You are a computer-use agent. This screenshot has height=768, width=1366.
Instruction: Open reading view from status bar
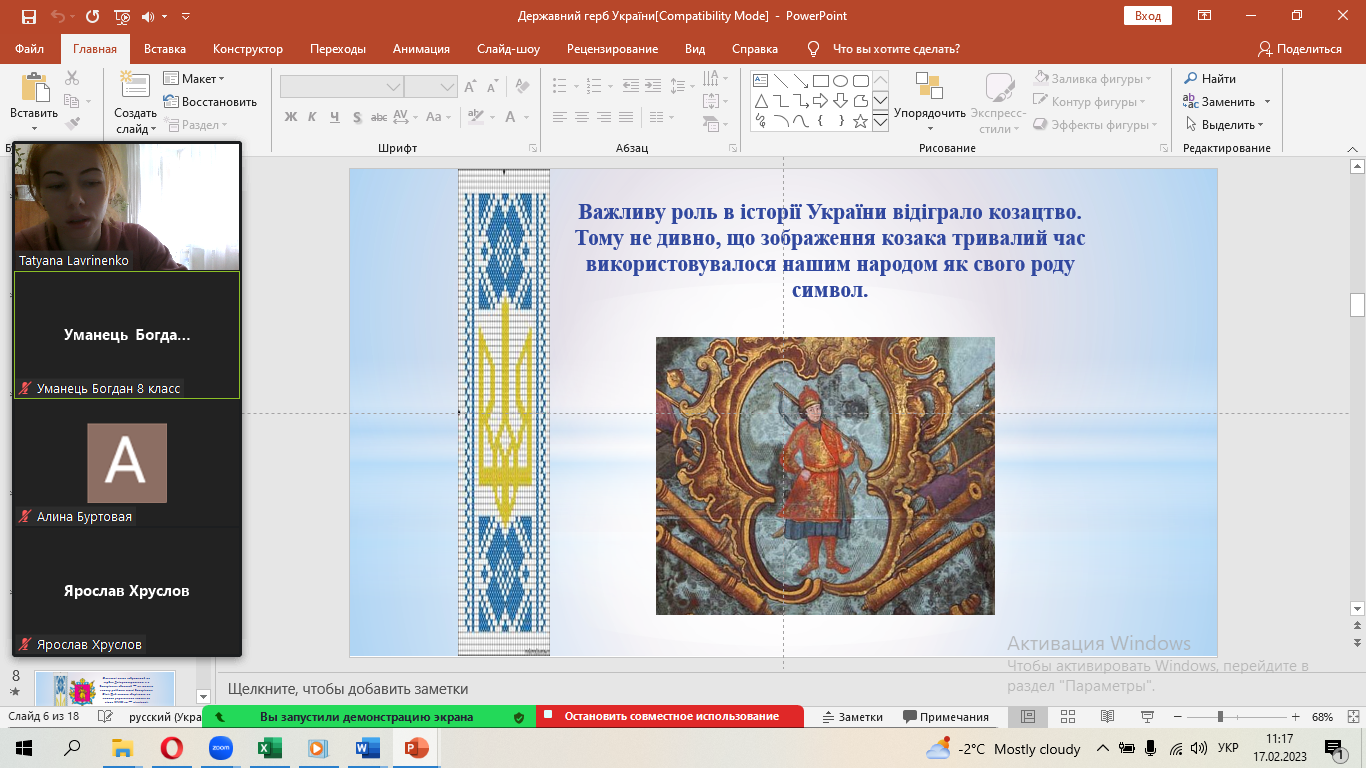[1106, 717]
